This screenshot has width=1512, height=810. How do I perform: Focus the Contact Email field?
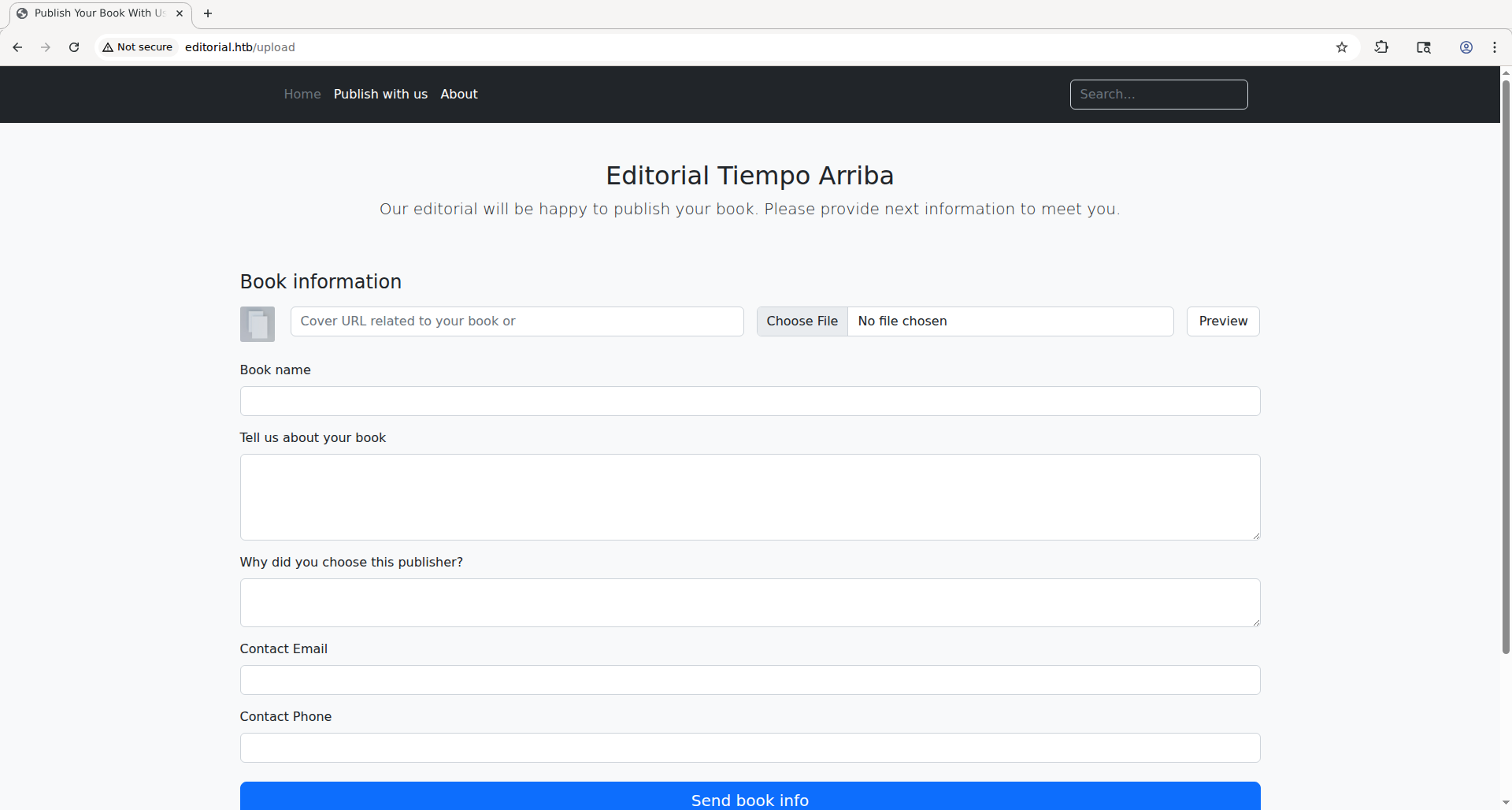tap(750, 680)
